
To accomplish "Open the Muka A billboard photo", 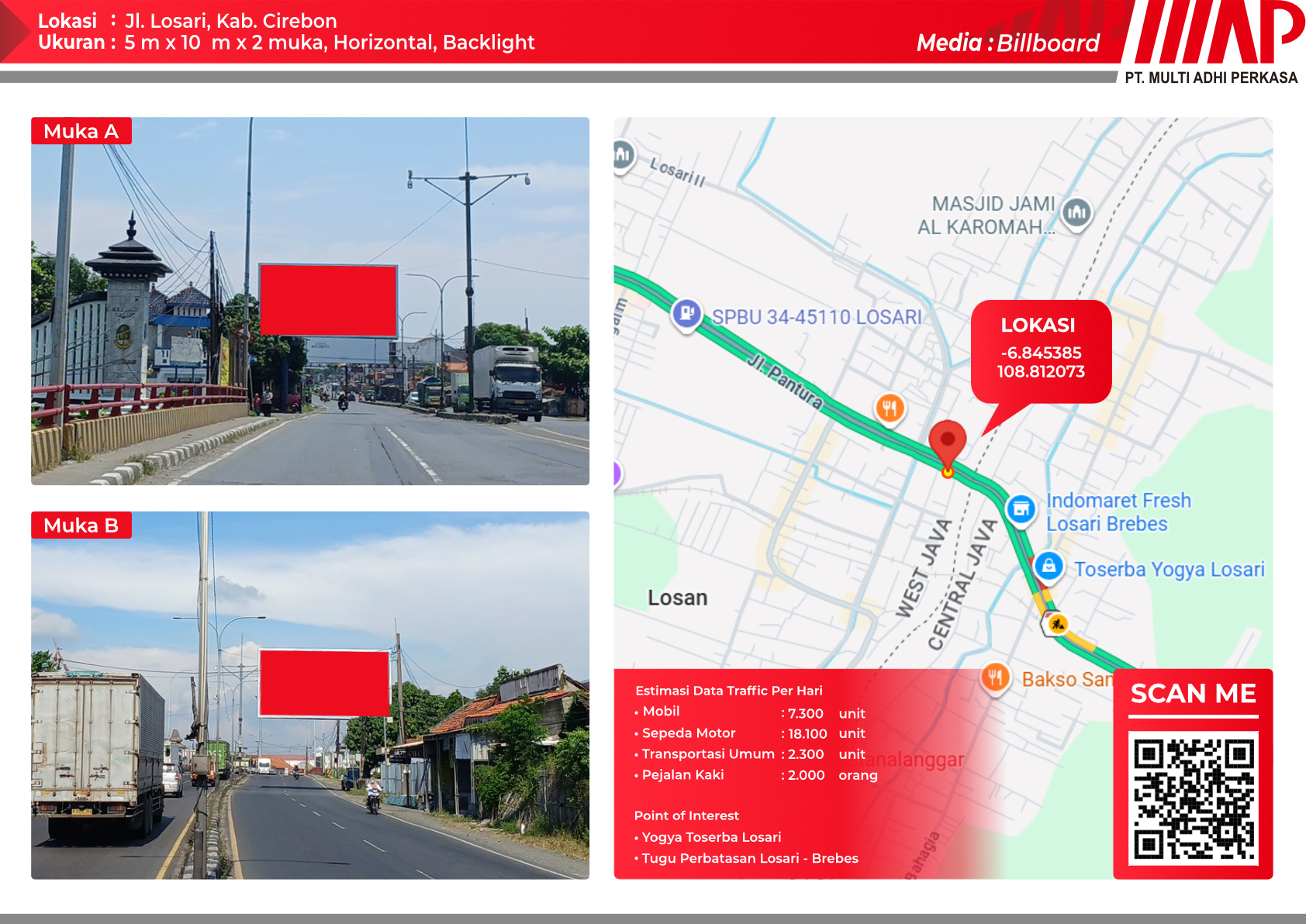I will coord(310,302).
